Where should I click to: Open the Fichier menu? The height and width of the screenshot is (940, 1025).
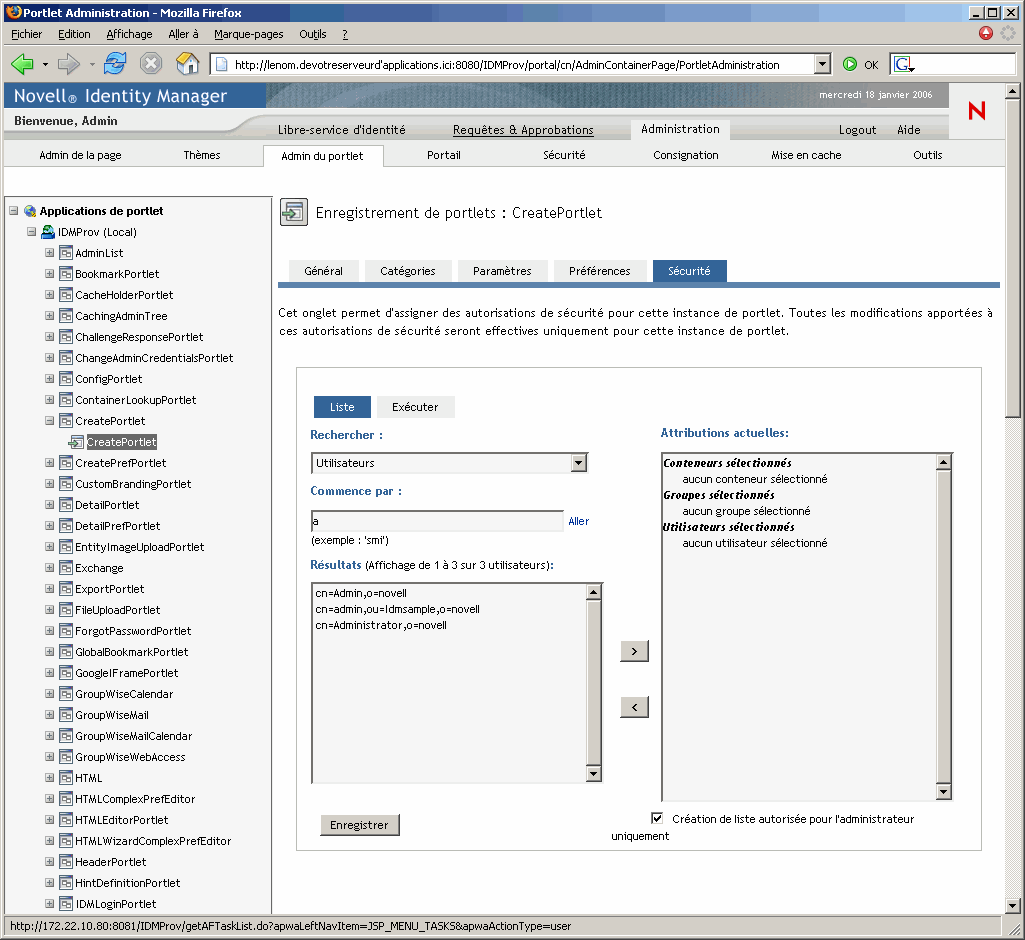point(26,34)
